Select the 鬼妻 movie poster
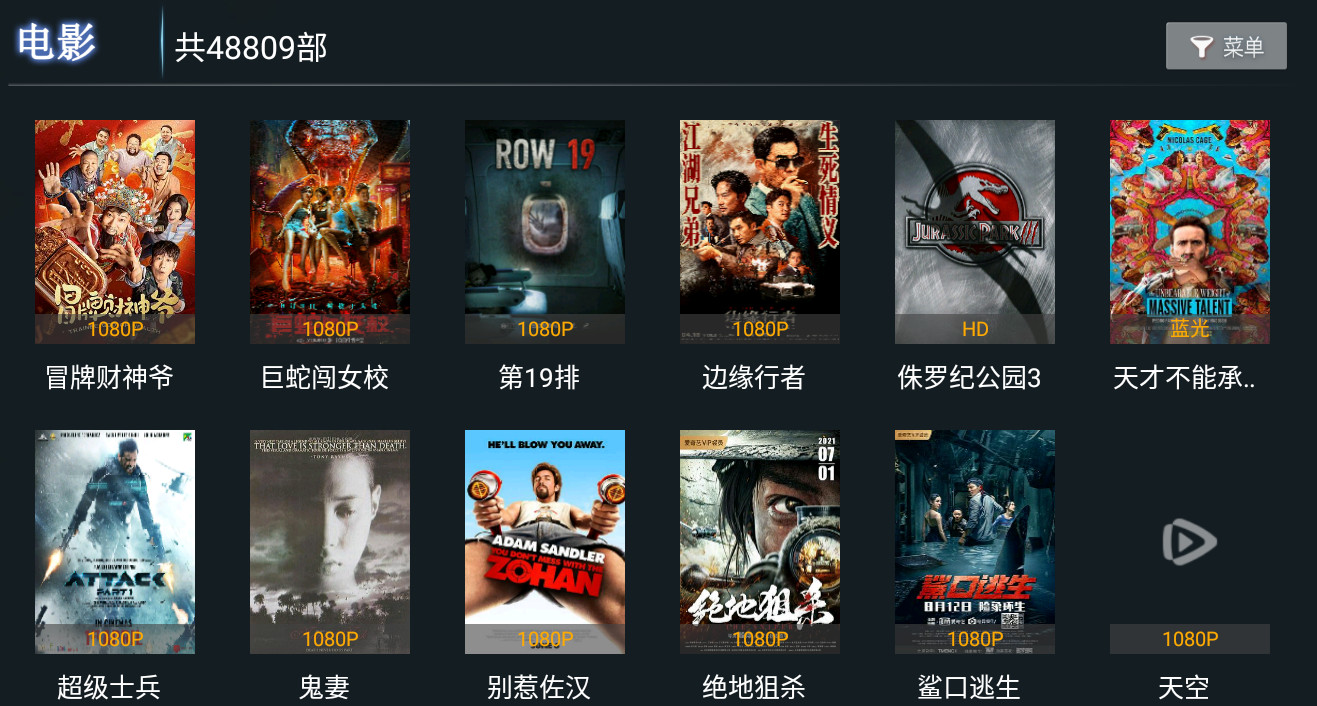 330,542
